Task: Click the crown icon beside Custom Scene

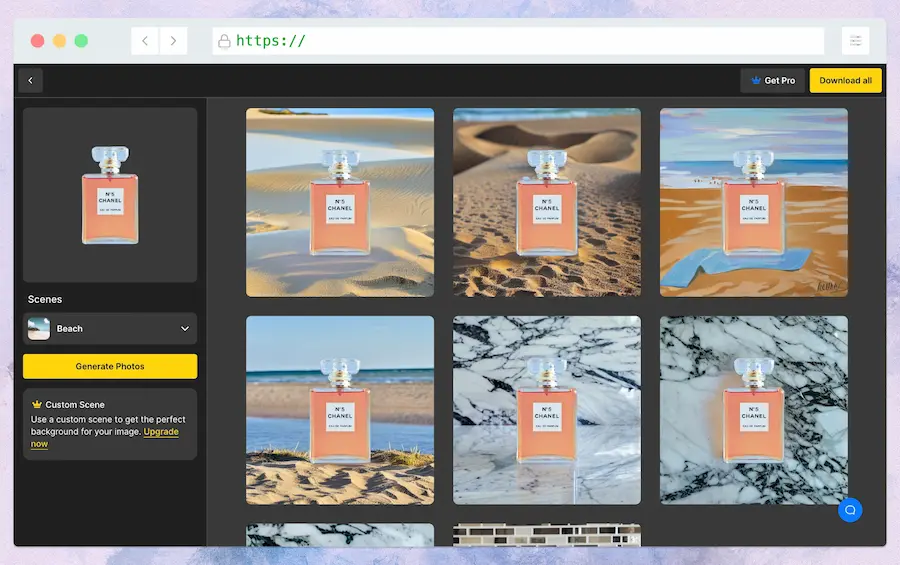Action: [37, 404]
